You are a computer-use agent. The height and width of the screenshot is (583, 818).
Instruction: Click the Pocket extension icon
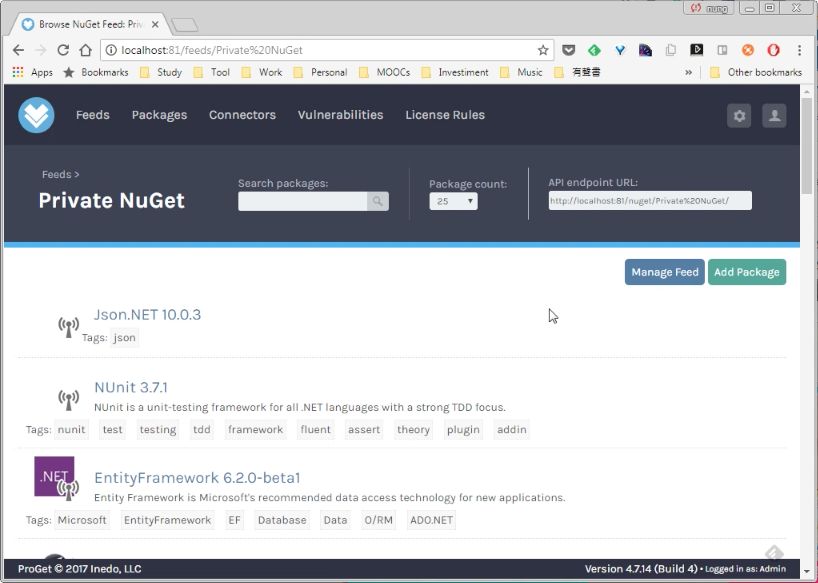569,50
